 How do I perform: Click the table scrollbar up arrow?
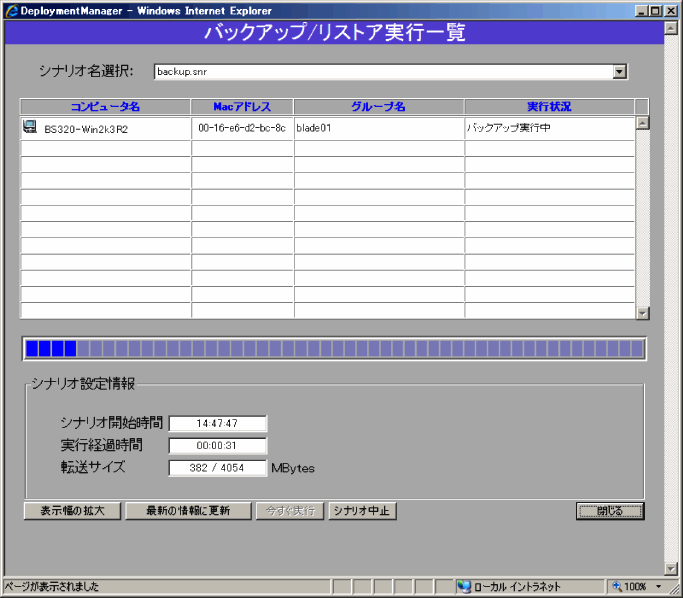pyautogui.click(x=642, y=123)
